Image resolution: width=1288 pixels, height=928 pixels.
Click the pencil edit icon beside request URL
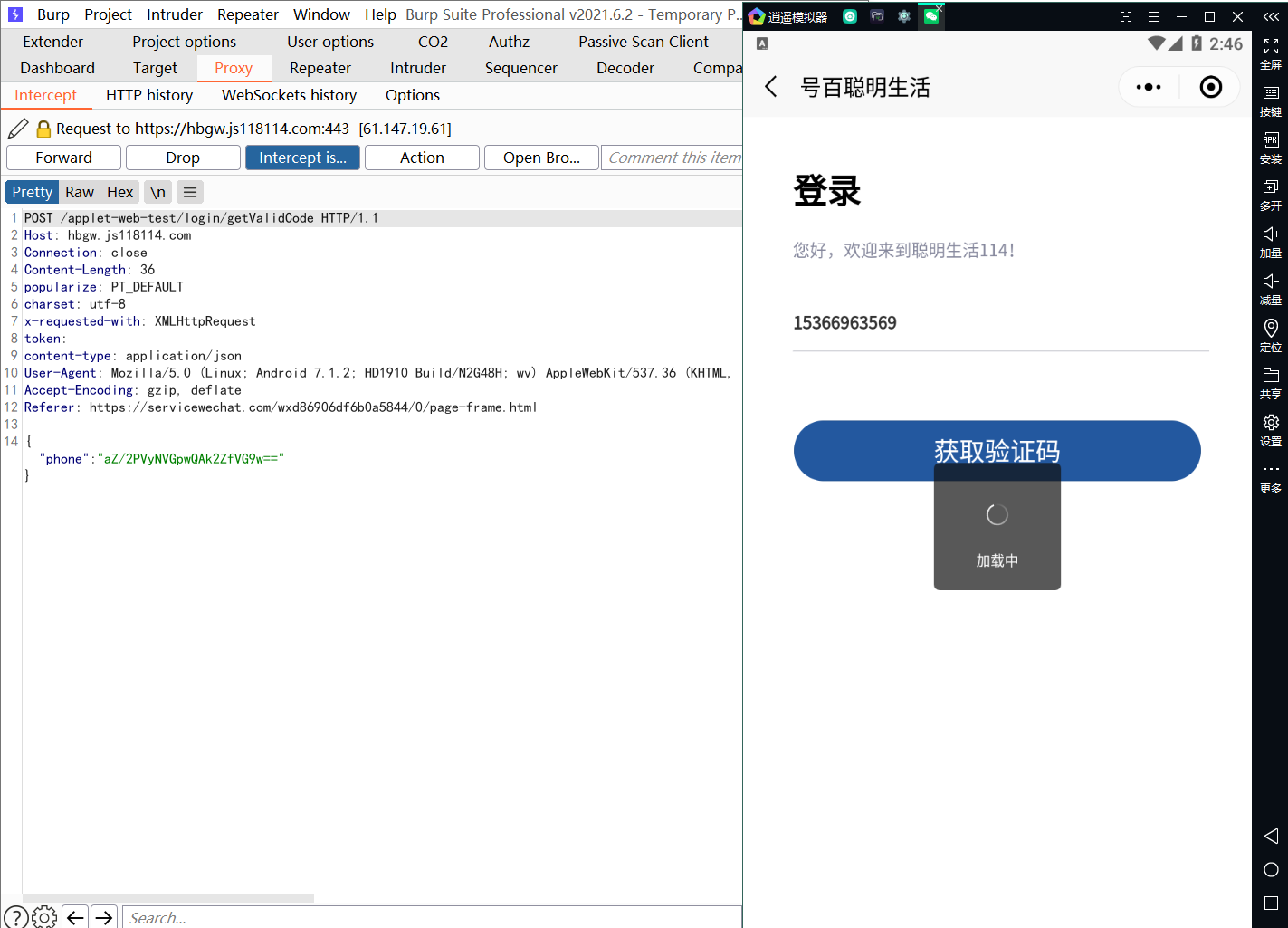point(18,129)
